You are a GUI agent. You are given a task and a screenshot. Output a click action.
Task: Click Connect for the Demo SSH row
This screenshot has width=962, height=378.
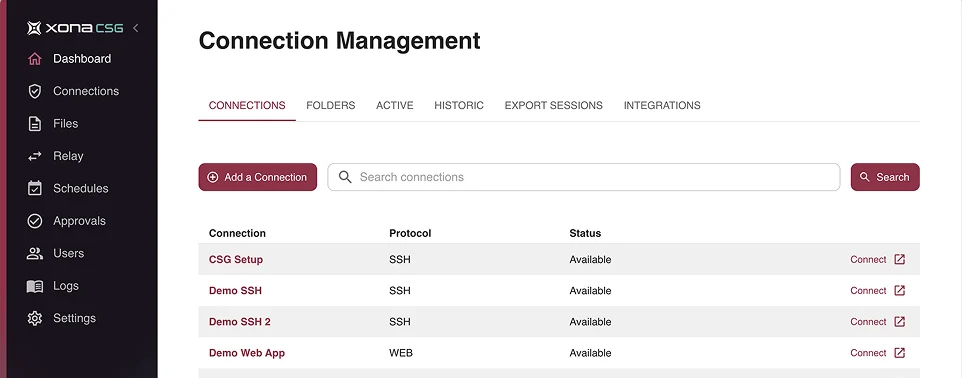click(868, 291)
